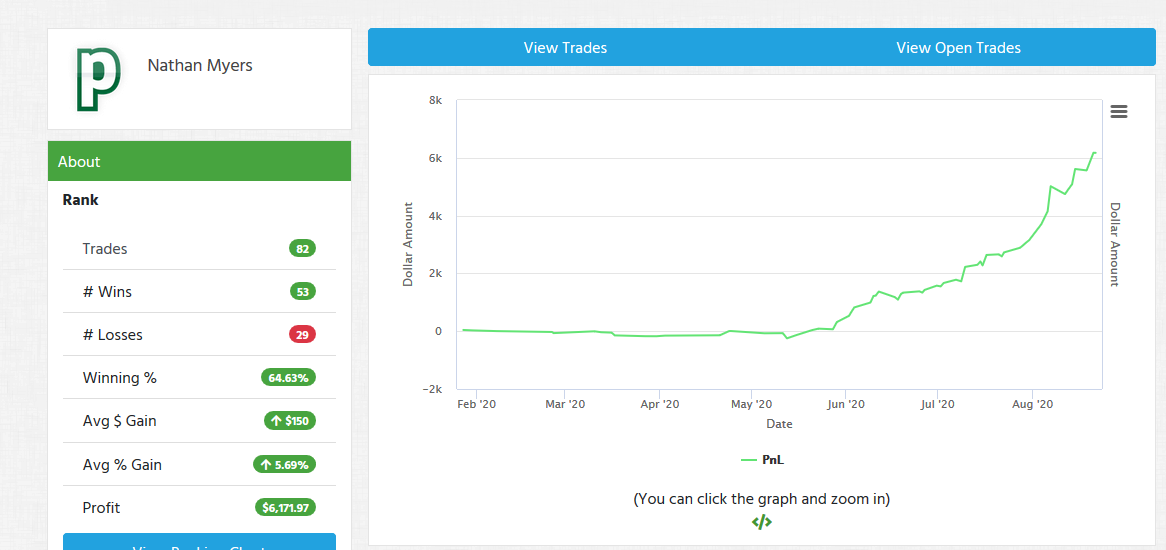Click the Rank heading in About panel
Viewport: 1166px width, 550px height.
pyautogui.click(x=81, y=200)
